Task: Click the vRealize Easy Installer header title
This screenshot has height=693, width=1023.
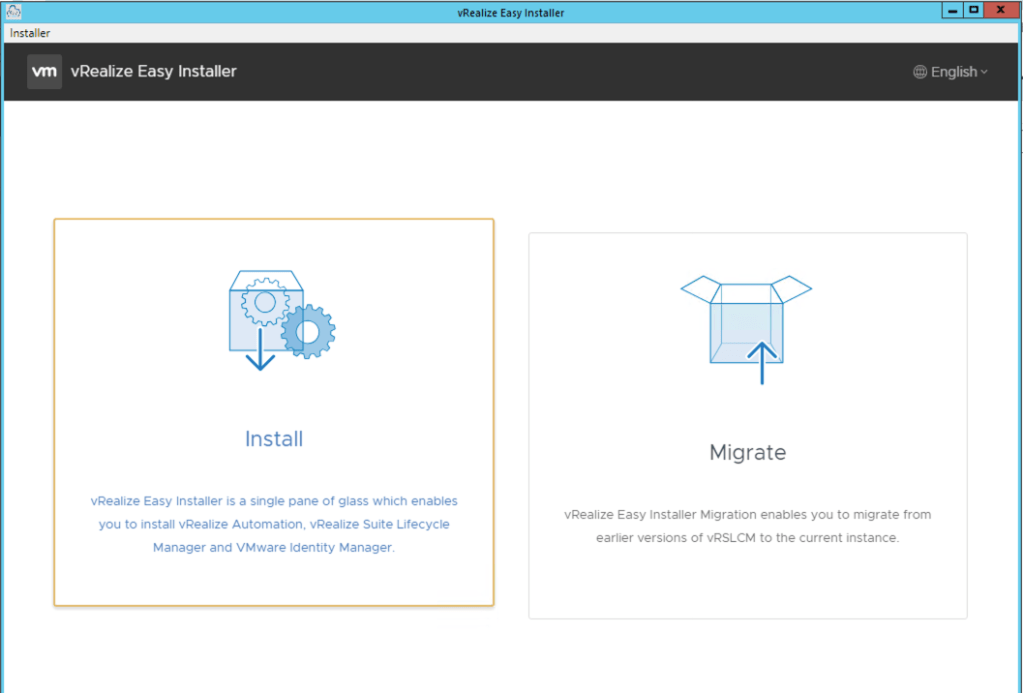Action: 154,72
